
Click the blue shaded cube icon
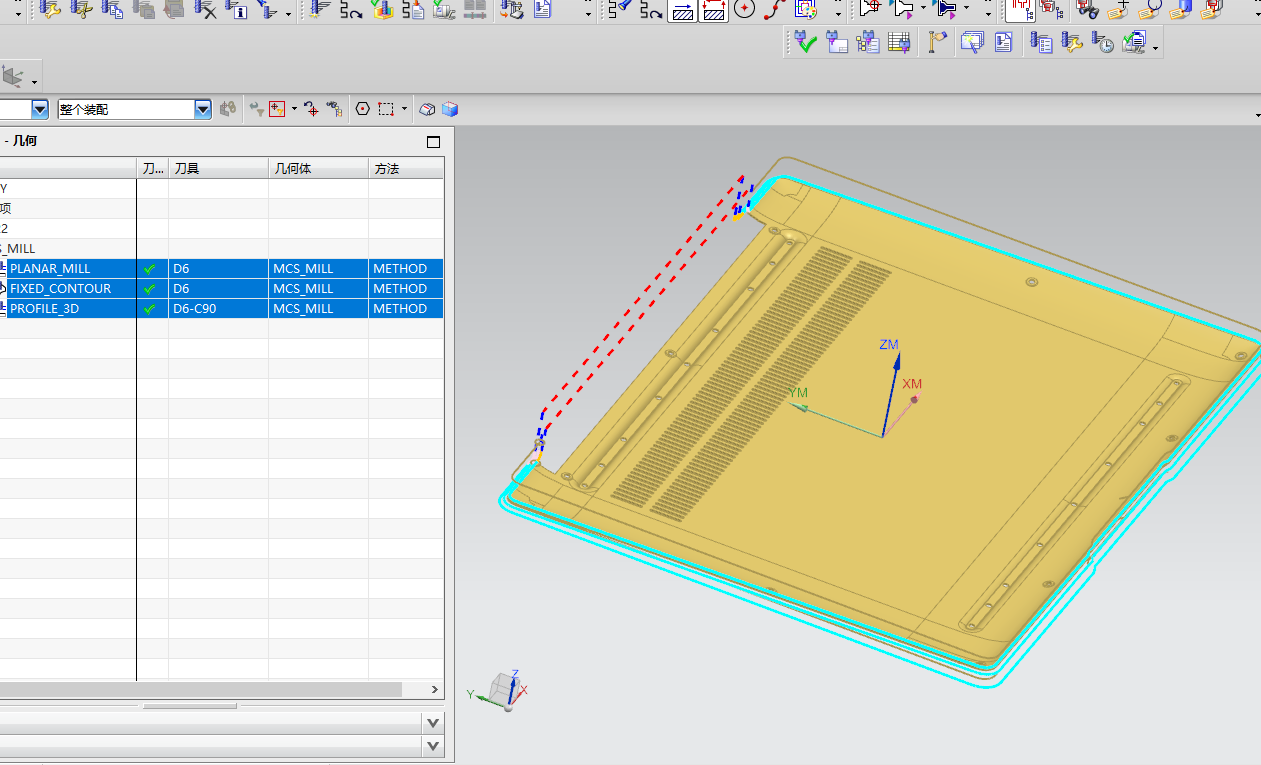pos(450,109)
